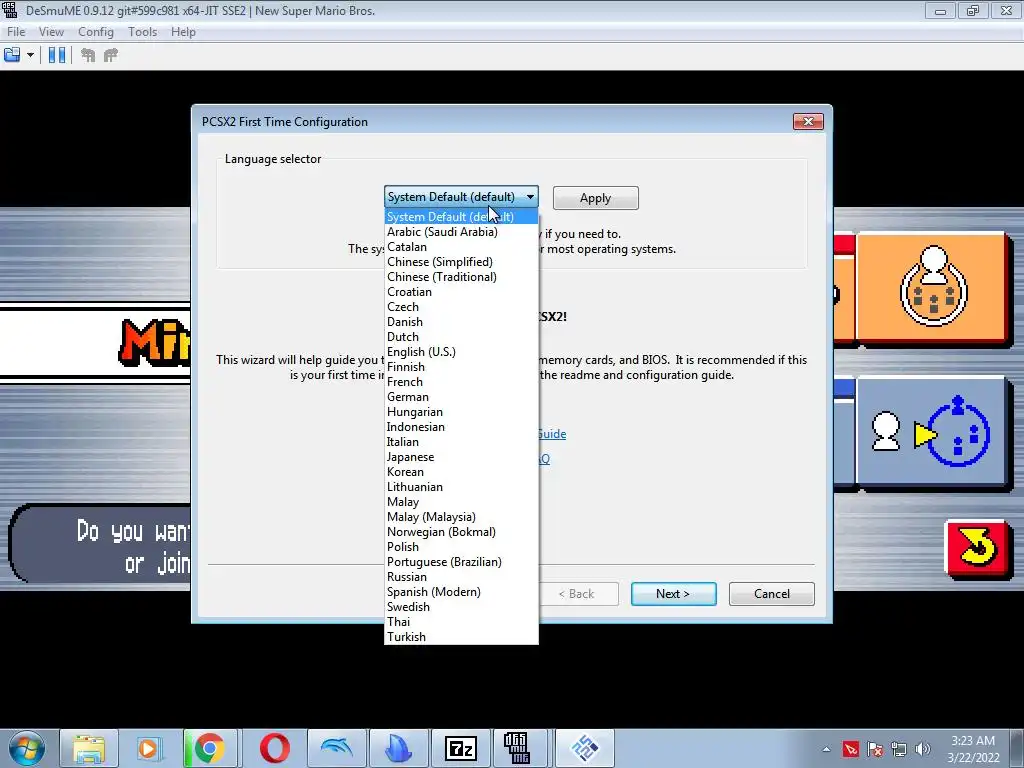Open Dolphin emulator from the taskbar
Image resolution: width=1024 pixels, height=768 pixels.
[x=336, y=748]
